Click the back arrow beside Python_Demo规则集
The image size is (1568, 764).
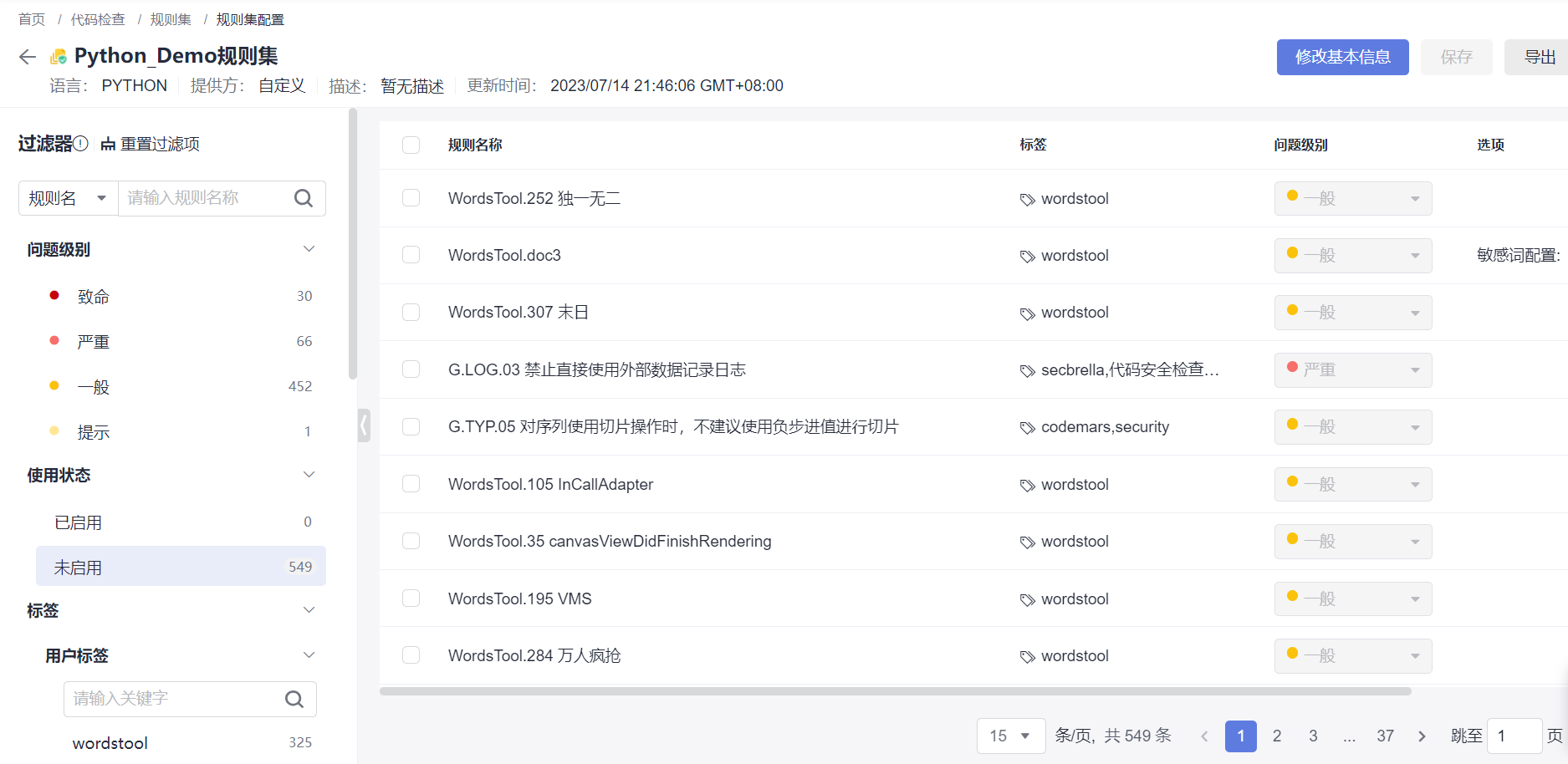coord(28,57)
